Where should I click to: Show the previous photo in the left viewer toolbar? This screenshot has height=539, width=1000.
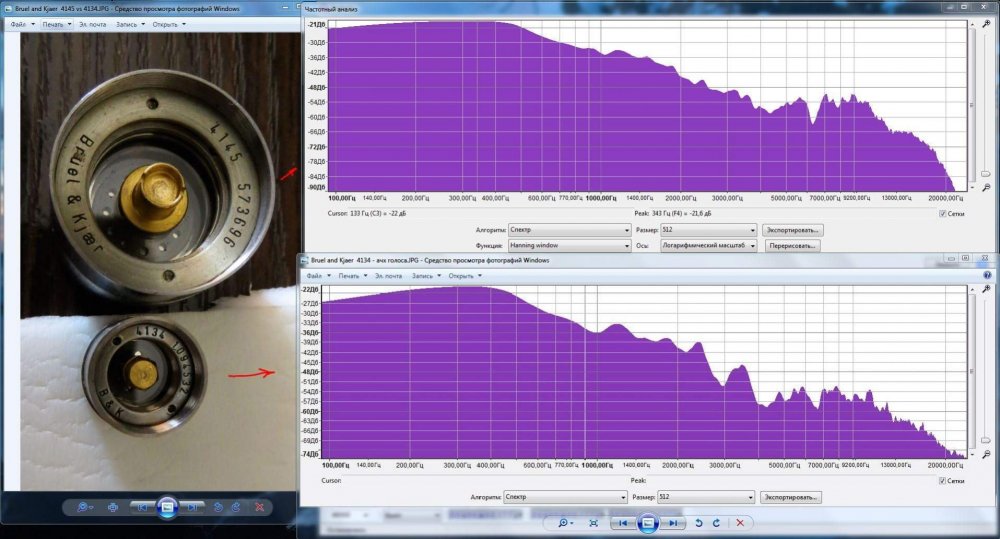142,507
